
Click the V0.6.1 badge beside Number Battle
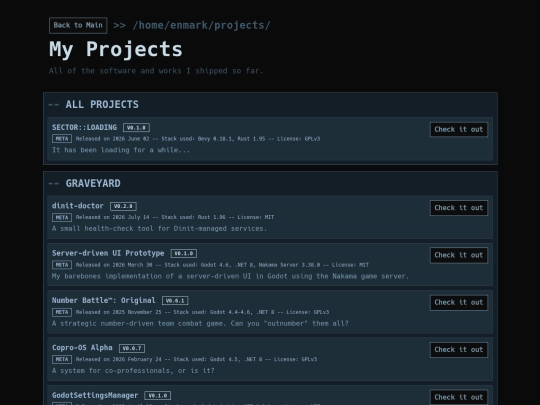pyautogui.click(x=175, y=301)
